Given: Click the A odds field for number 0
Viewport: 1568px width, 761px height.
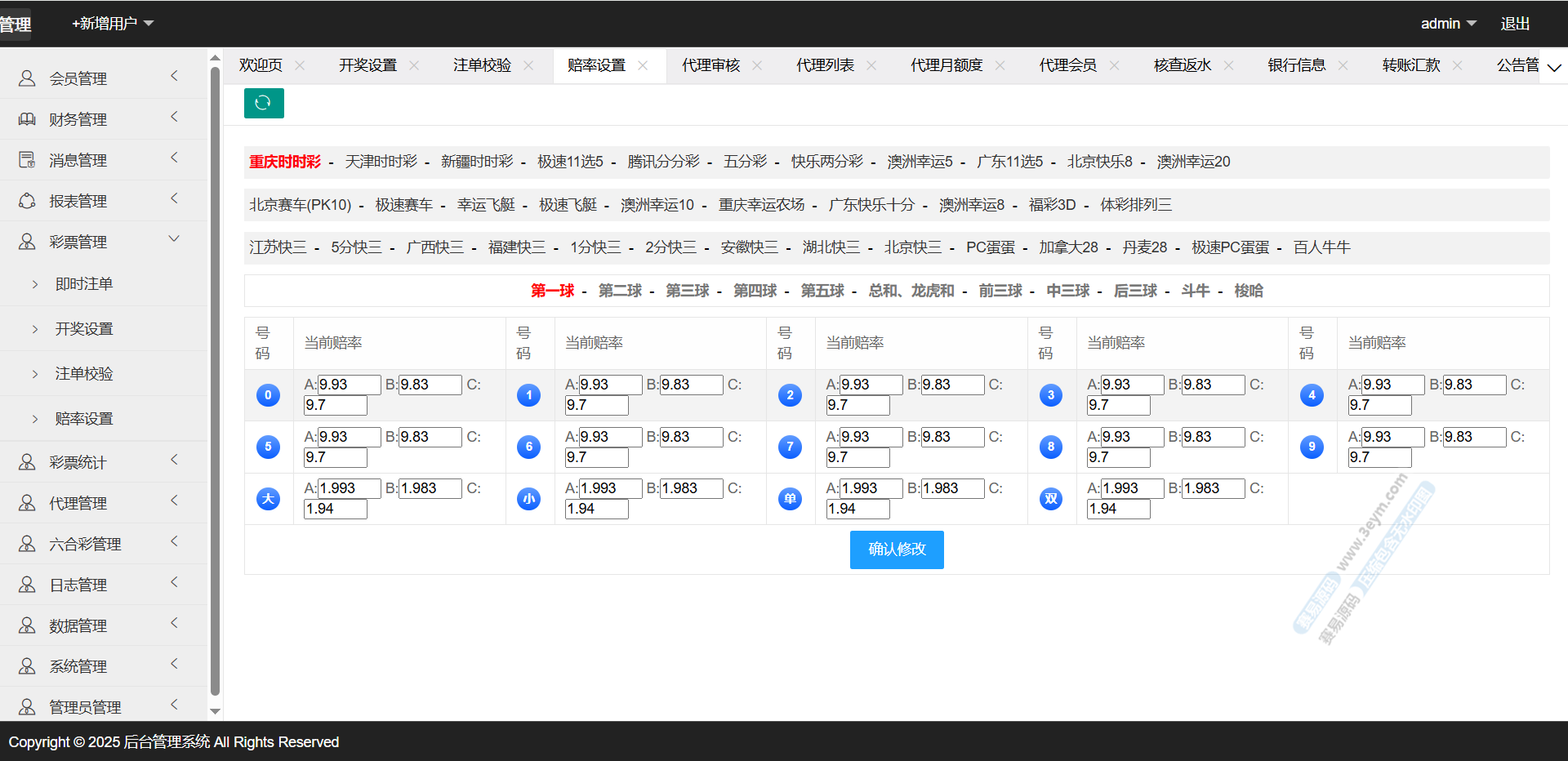Looking at the screenshot, I should [x=349, y=385].
